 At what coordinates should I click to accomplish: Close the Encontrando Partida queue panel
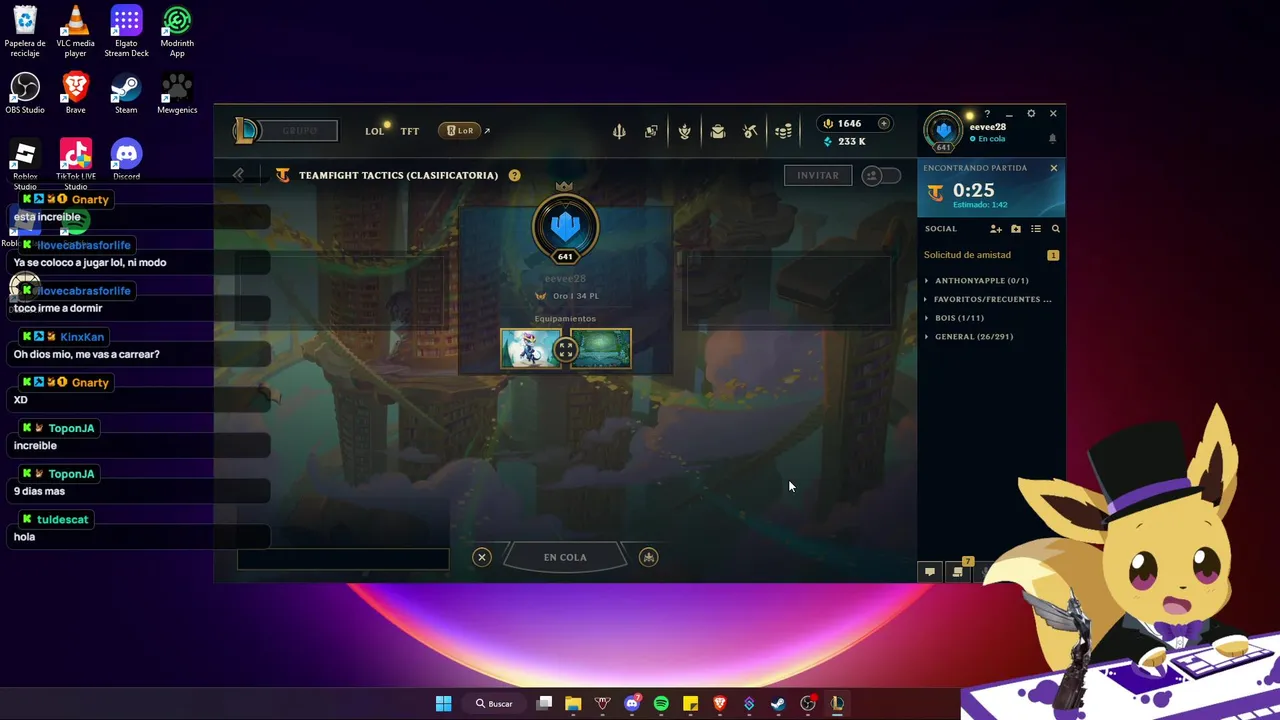pos(1053,168)
